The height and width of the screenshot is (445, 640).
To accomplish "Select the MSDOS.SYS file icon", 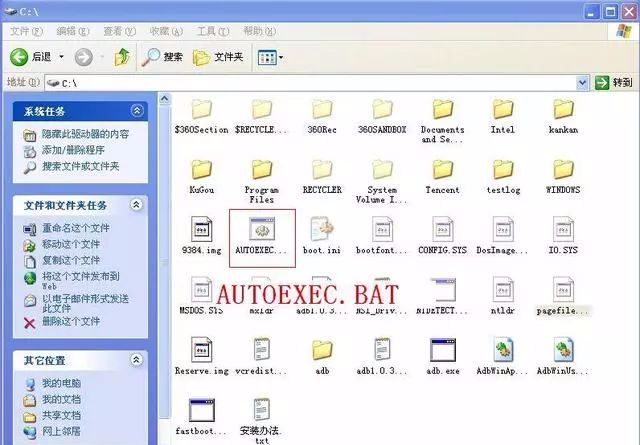I will click(201, 290).
